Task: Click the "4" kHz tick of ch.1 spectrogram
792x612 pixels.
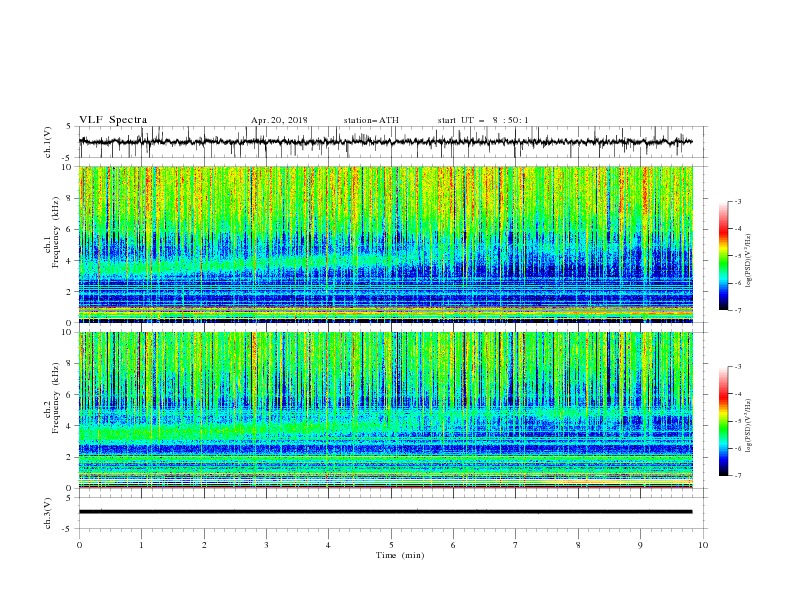Action: coord(70,261)
